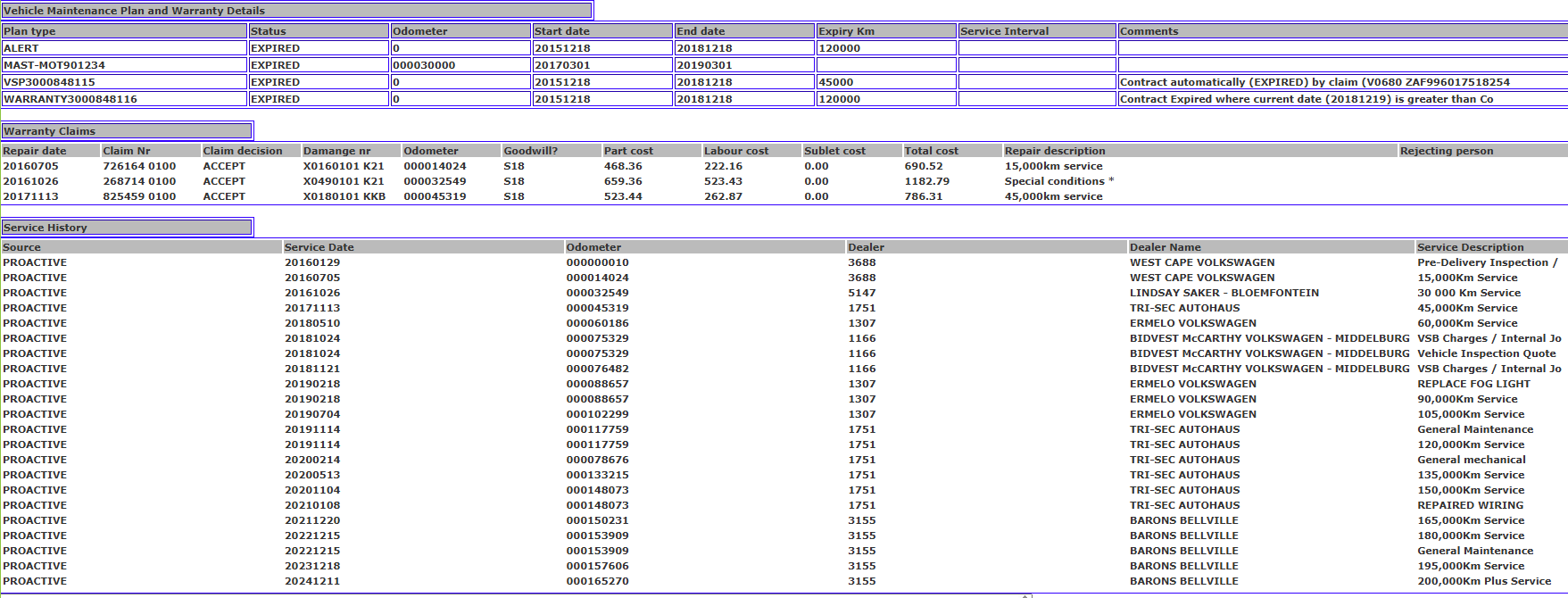Click the Comments column header

[1343, 31]
